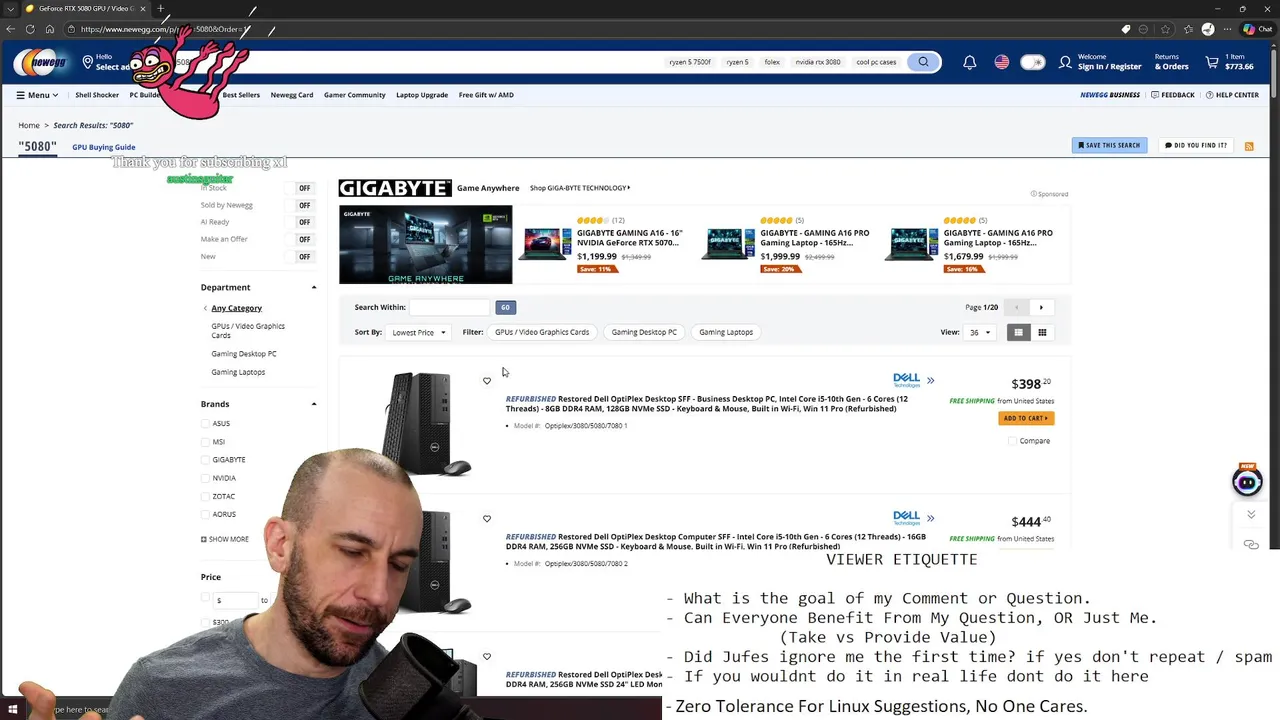Open Best Sellers in nav bar

241,95
